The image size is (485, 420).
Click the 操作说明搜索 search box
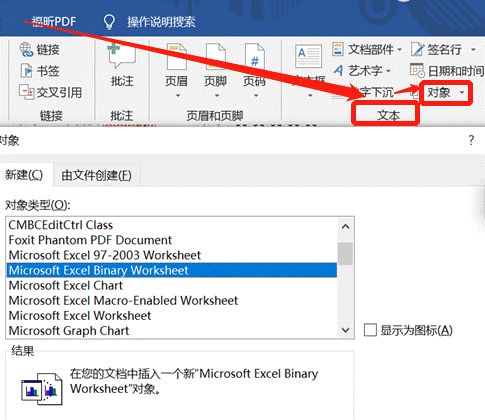click(161, 22)
